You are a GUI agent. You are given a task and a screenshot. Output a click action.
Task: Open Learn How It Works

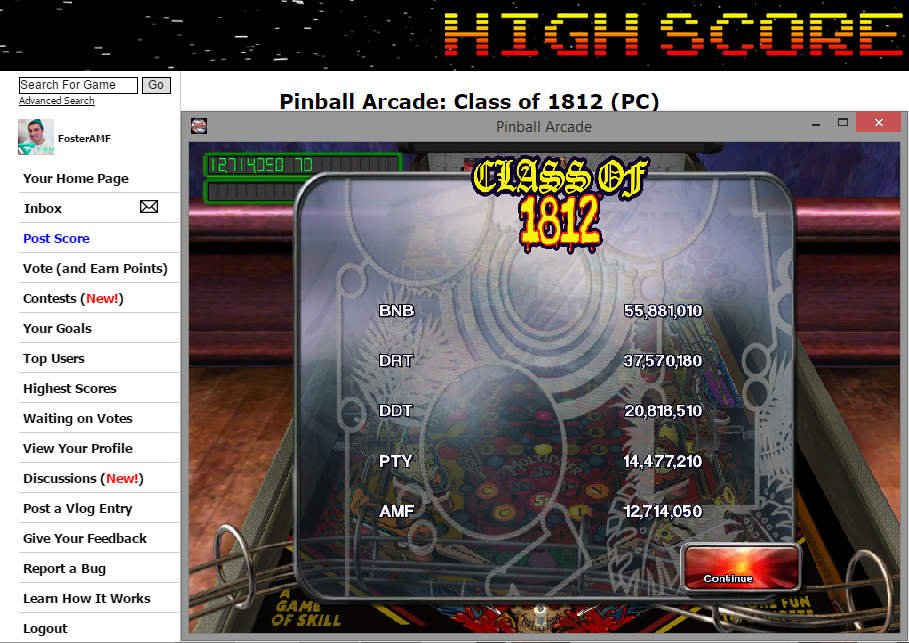click(86, 598)
